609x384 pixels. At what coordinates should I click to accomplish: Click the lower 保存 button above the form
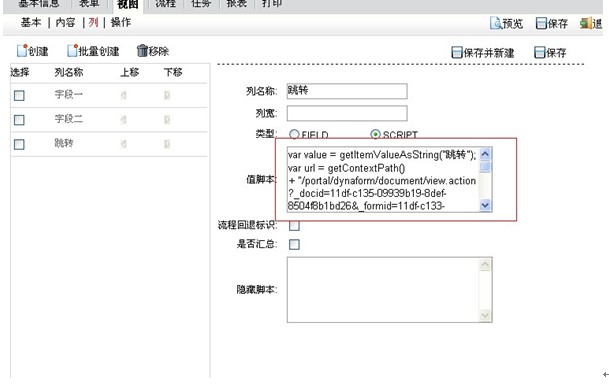550,52
